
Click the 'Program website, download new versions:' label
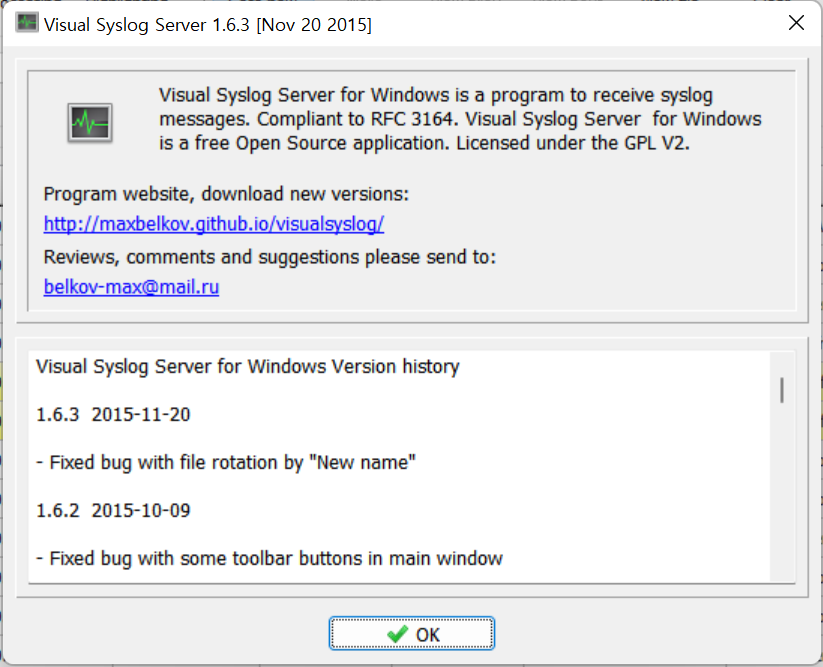[226, 194]
